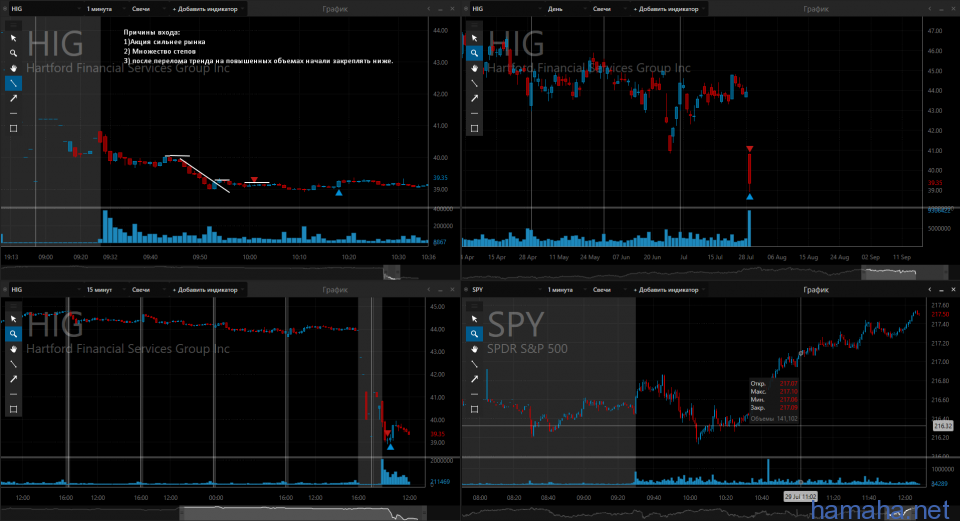Select the horizontal line tool in HIG 1-minute chart
This screenshot has width=960, height=521.
13,113
